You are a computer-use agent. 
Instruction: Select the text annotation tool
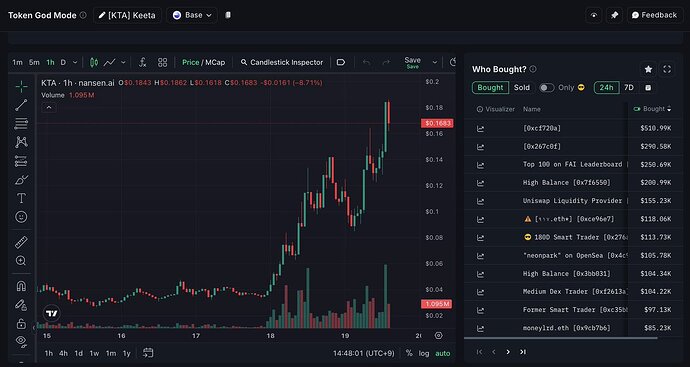point(21,198)
